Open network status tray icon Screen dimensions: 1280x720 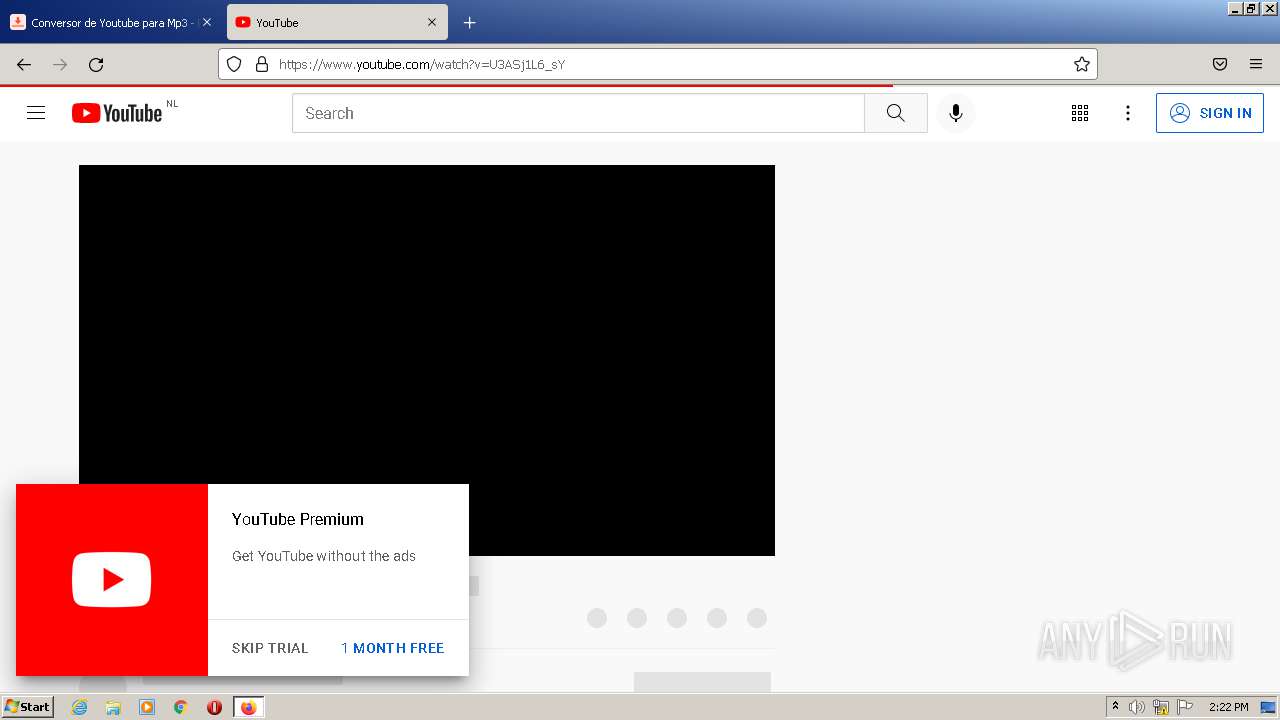click(x=1161, y=707)
